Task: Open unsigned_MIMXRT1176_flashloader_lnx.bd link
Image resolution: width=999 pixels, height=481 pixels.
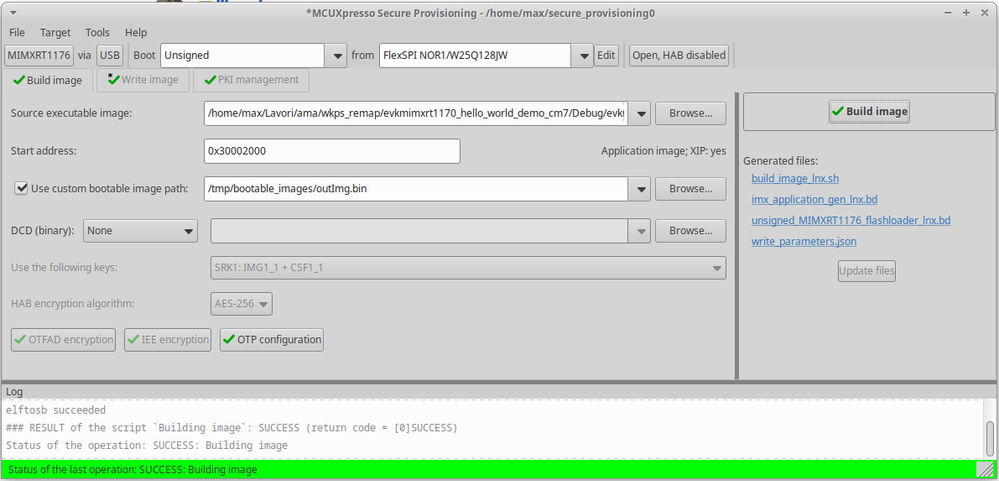Action: click(x=851, y=220)
